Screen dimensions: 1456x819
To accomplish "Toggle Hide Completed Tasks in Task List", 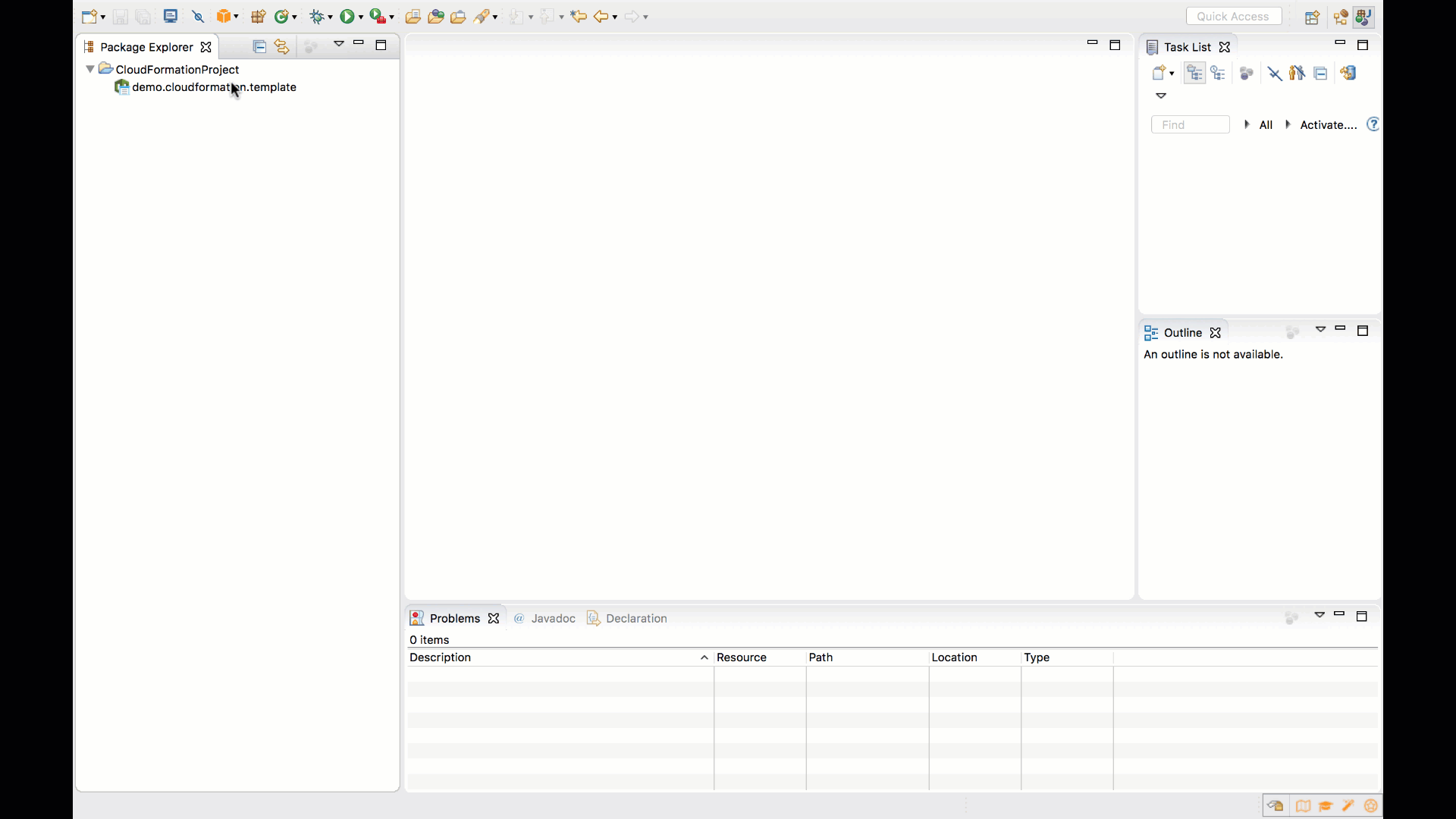I will (x=1275, y=74).
